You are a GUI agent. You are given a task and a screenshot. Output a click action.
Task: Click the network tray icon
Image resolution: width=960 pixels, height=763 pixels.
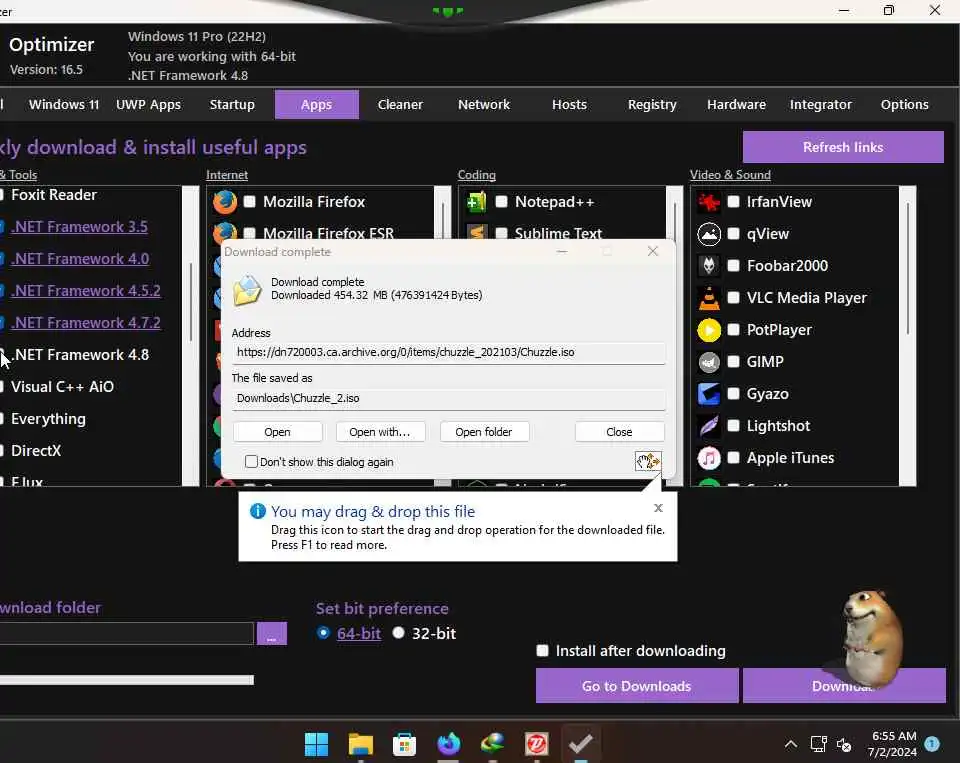pos(819,744)
